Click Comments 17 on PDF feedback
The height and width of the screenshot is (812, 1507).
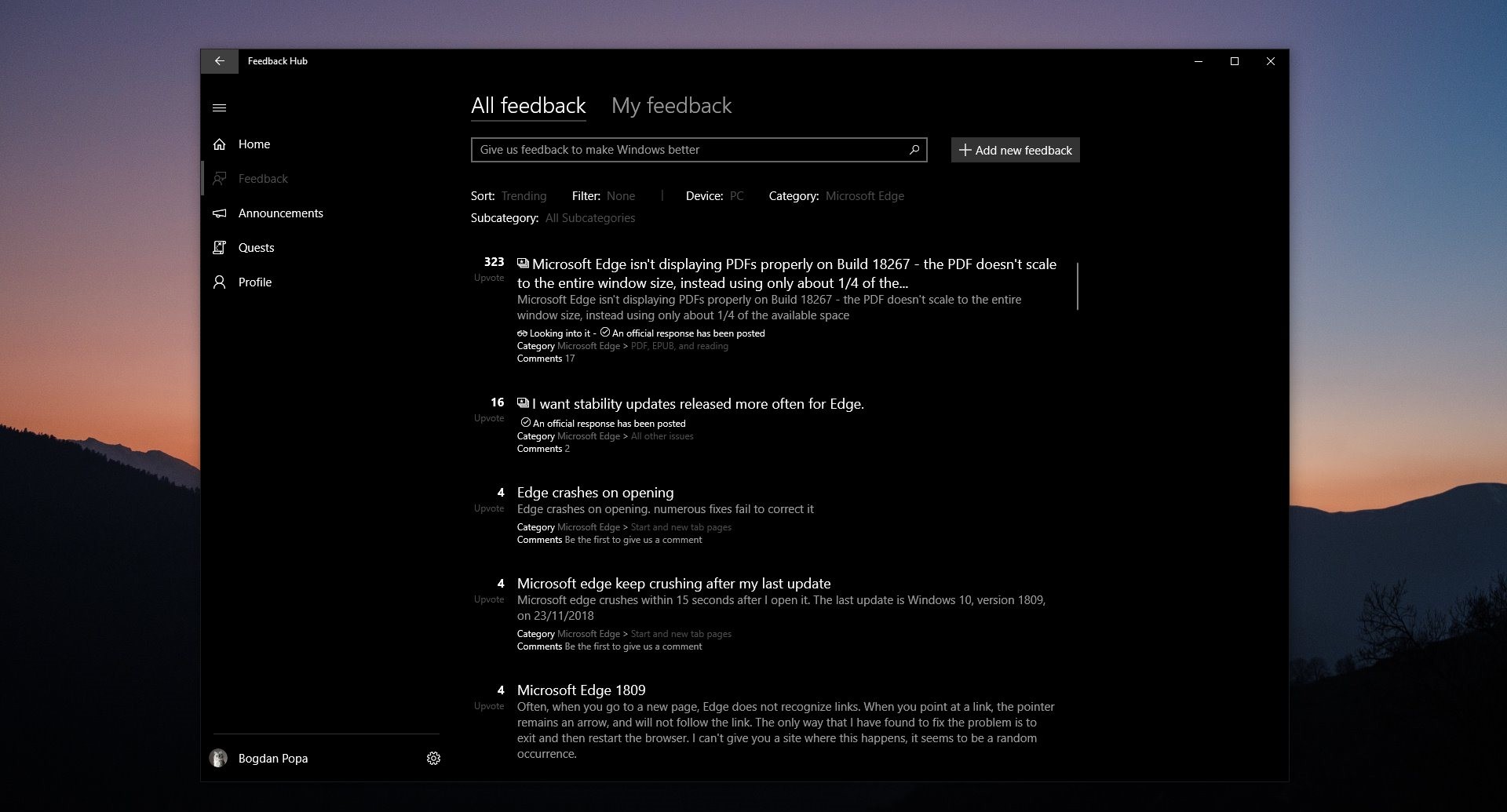pos(546,359)
